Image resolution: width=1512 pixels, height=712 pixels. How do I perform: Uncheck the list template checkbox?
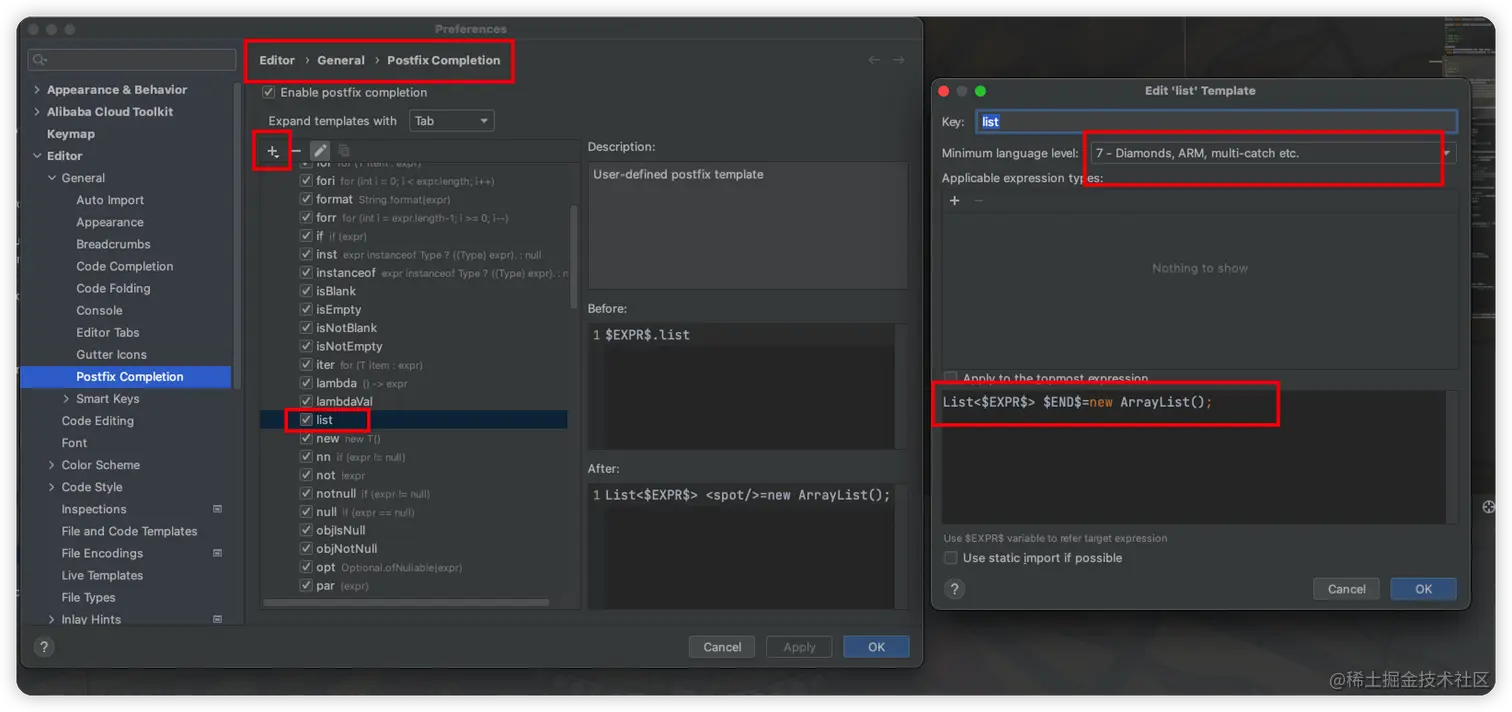click(x=307, y=420)
